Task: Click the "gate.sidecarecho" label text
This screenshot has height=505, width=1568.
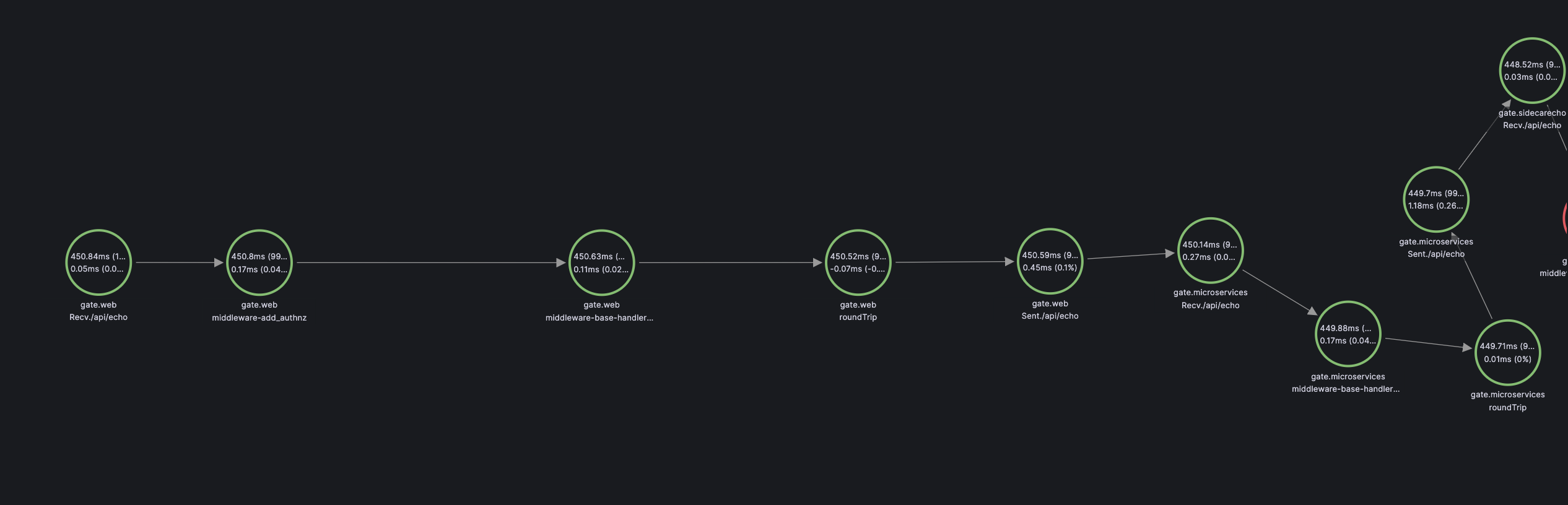Action: (1531, 113)
